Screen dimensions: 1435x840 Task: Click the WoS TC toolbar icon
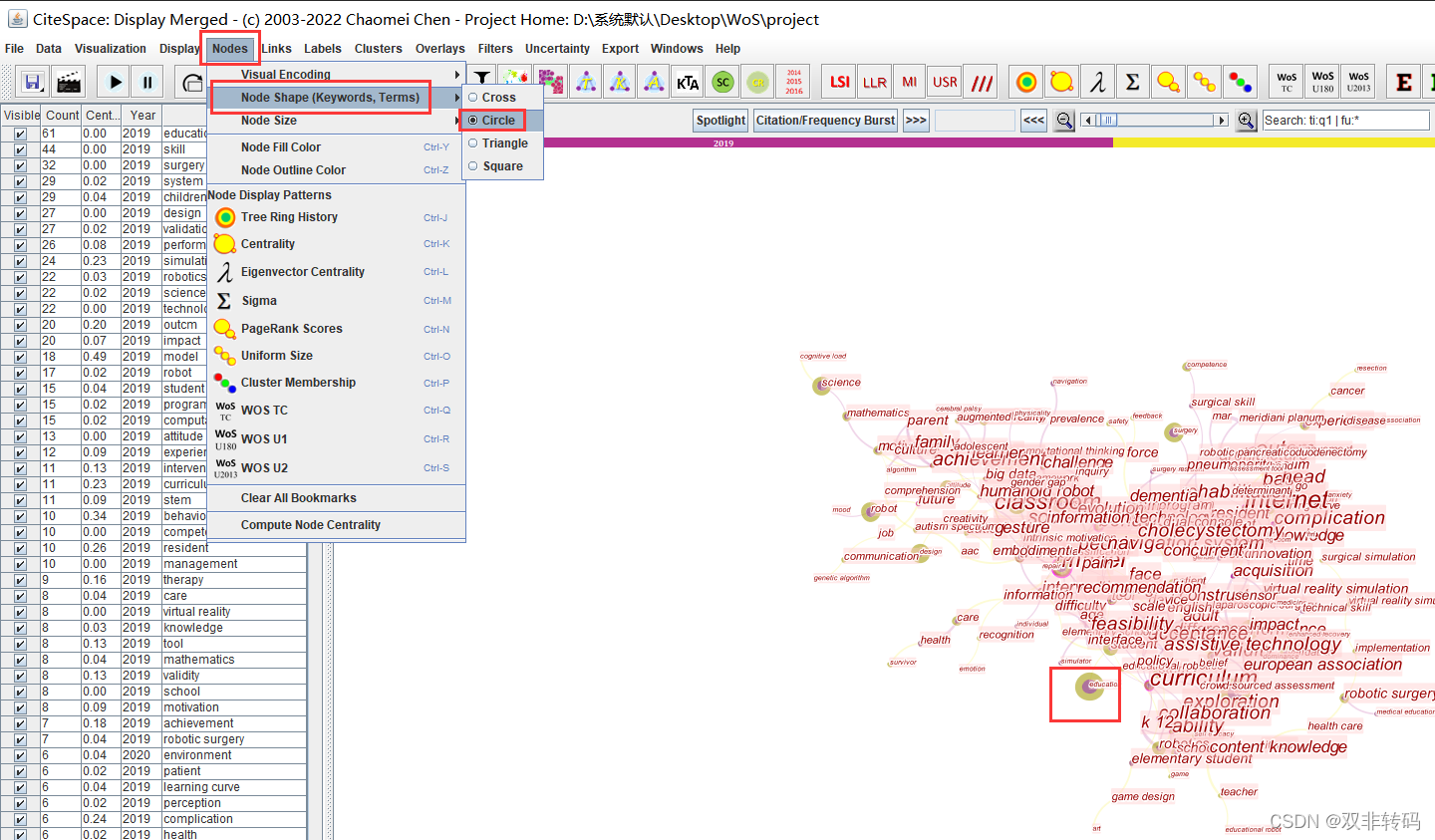pos(1287,82)
